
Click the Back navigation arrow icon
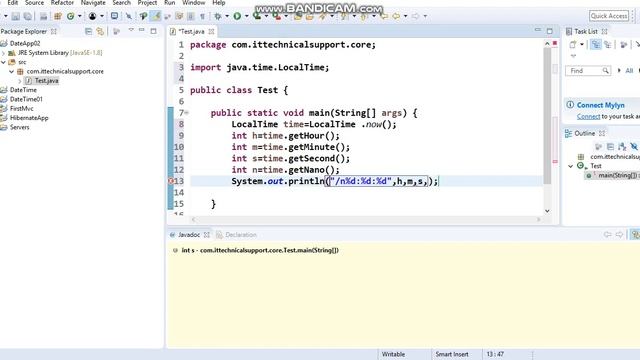click(x=396, y=16)
